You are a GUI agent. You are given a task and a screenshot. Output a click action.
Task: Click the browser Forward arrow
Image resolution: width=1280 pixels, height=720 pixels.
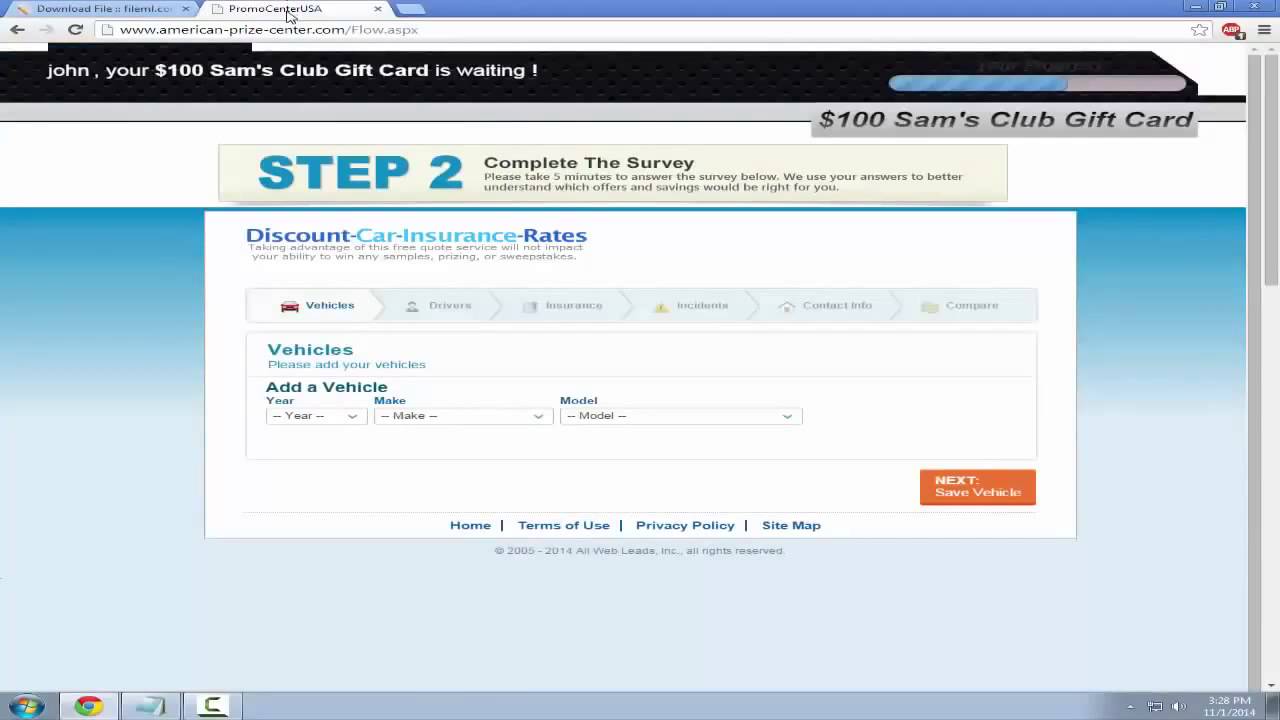click(45, 30)
